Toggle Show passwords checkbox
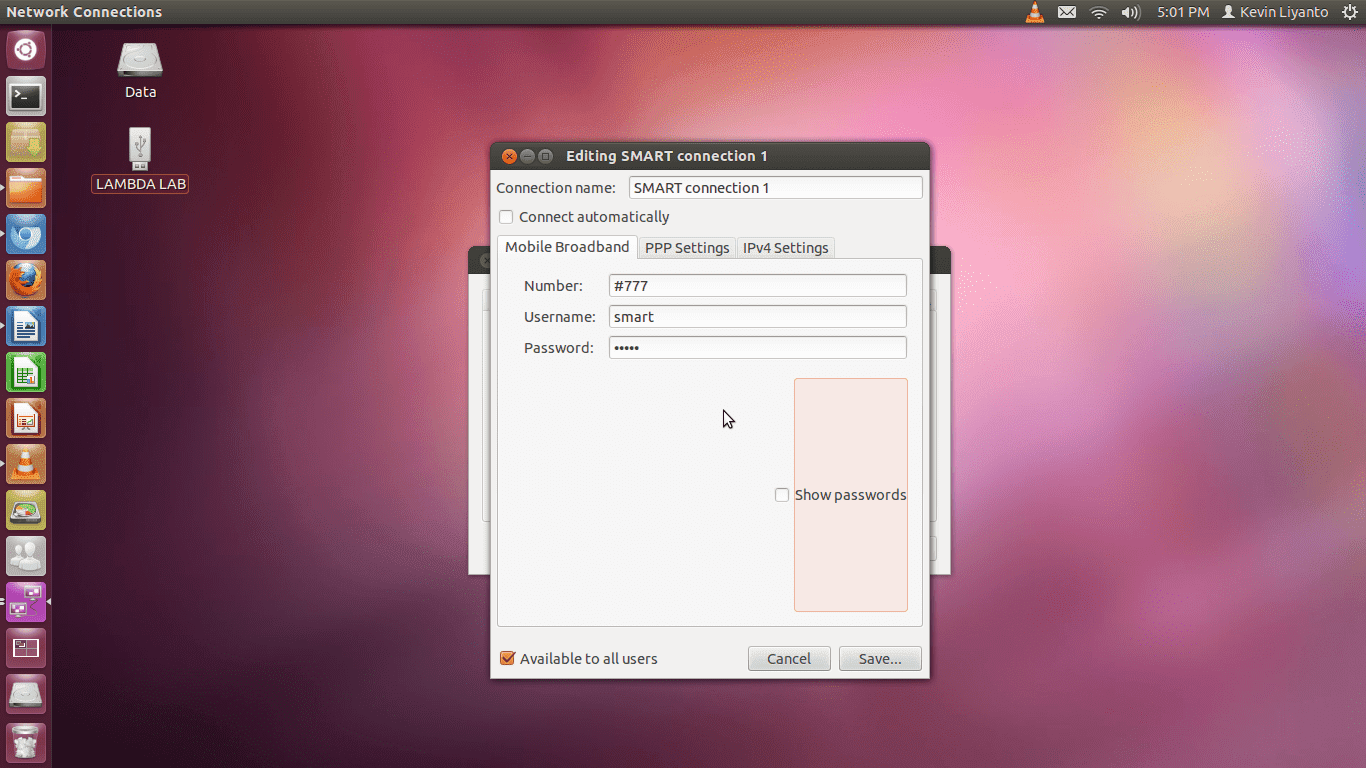This screenshot has width=1366, height=768. (x=782, y=495)
